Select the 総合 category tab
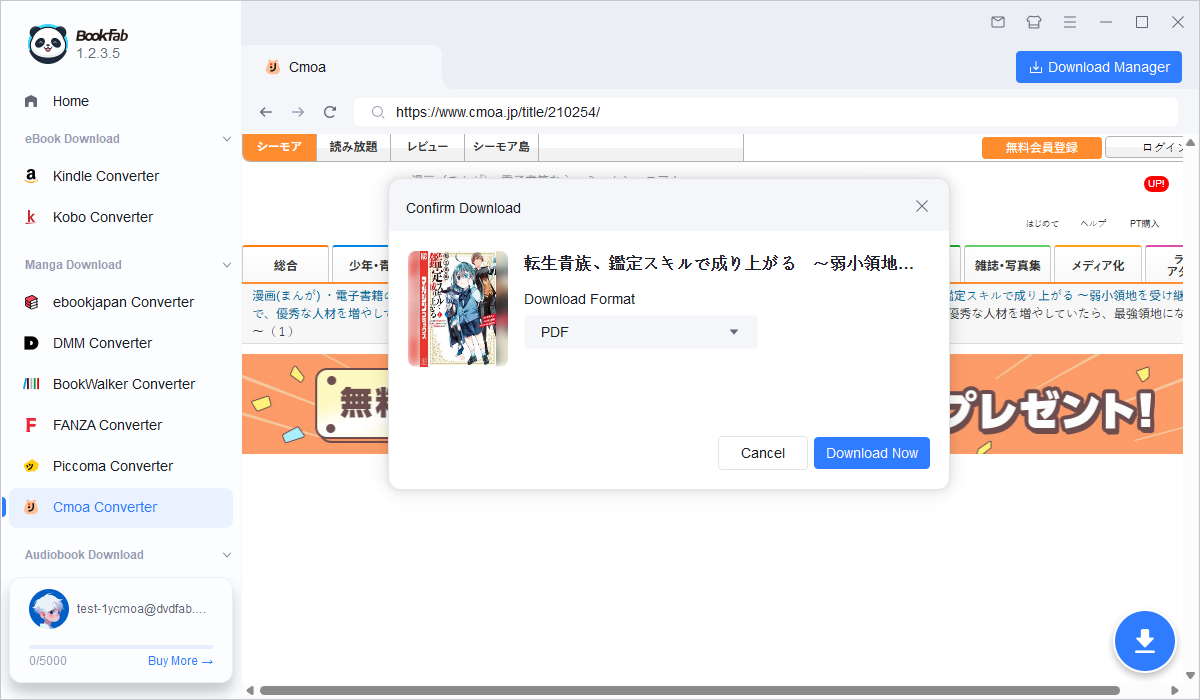The height and width of the screenshot is (700, 1200). click(x=286, y=266)
